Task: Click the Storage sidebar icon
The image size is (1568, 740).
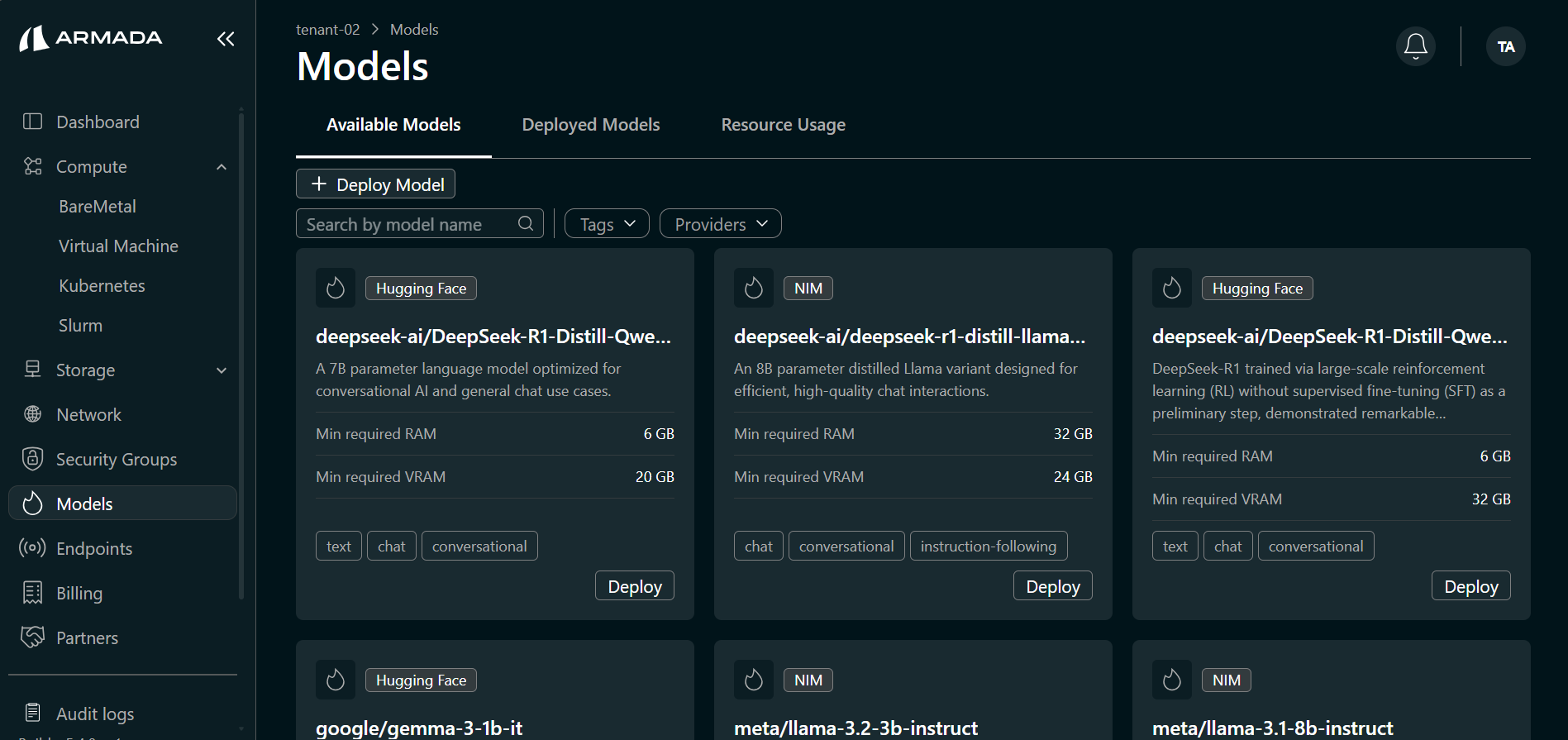Action: tap(32, 370)
